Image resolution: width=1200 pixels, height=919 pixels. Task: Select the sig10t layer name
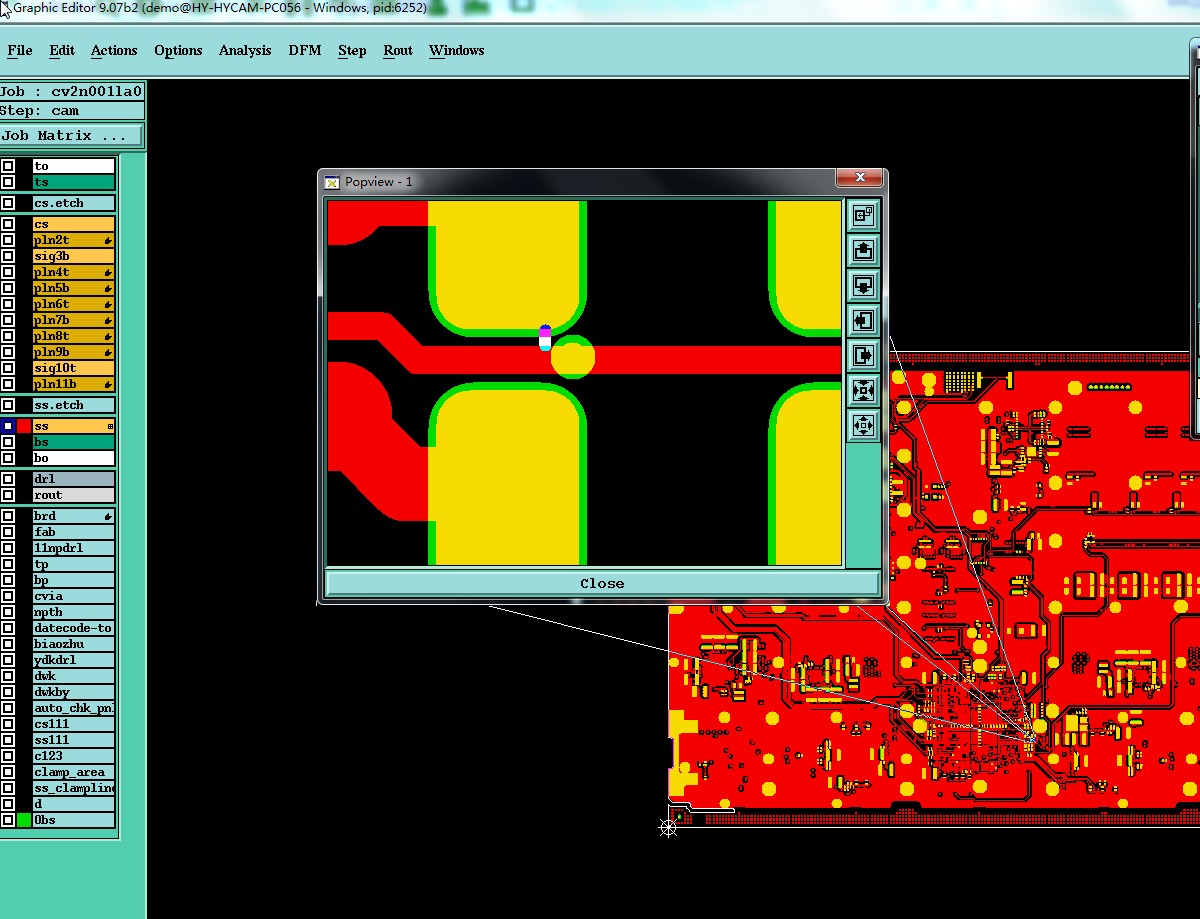tap(74, 369)
